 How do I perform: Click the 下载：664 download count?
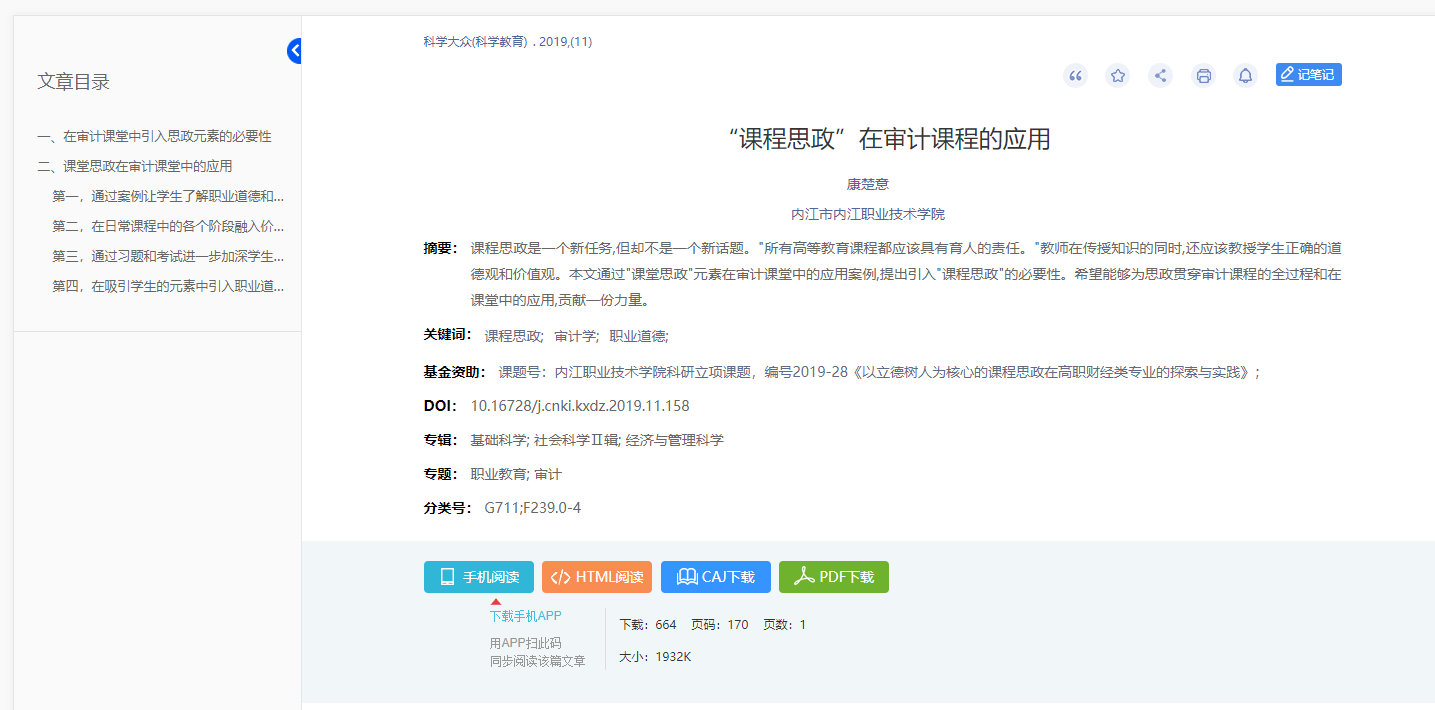pos(648,625)
